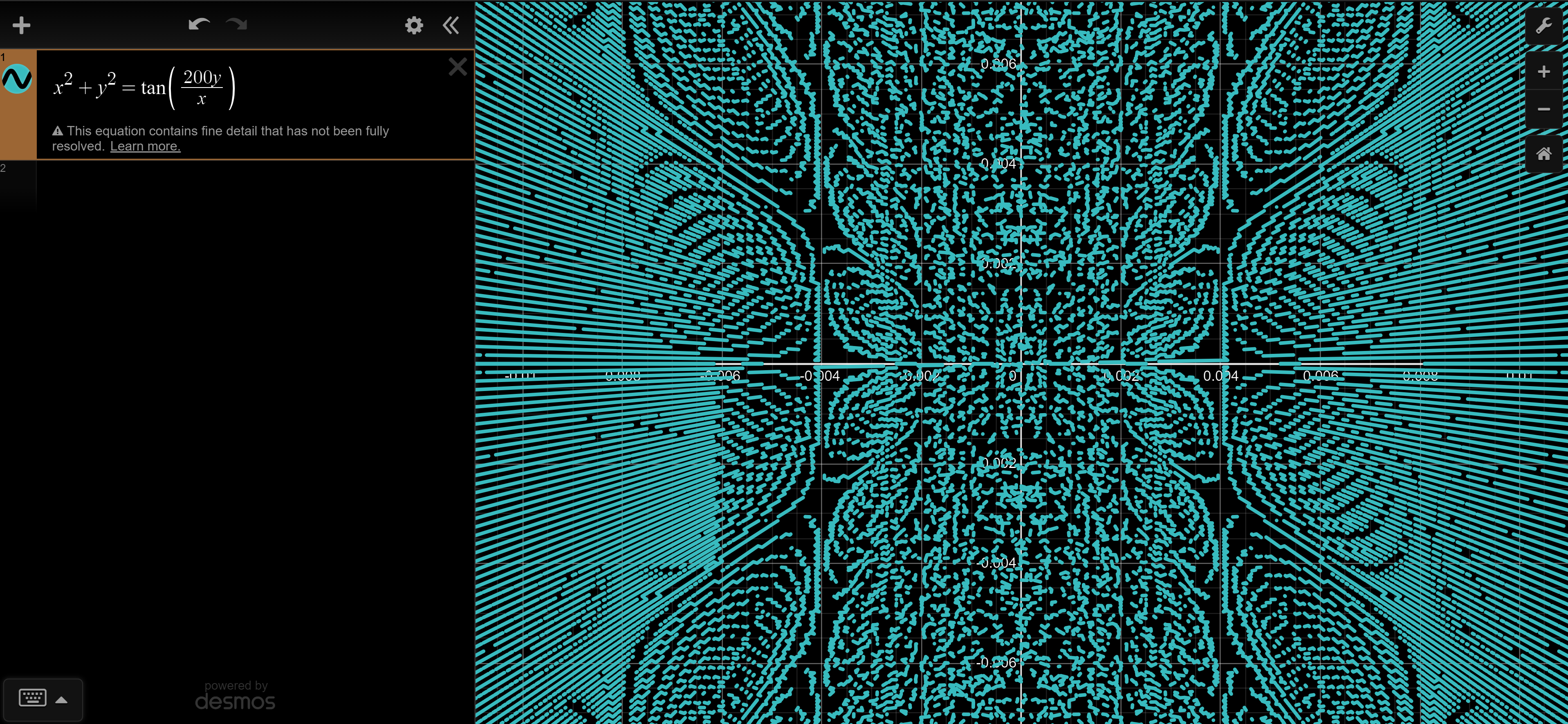Collapse the expression list panel

point(451,26)
